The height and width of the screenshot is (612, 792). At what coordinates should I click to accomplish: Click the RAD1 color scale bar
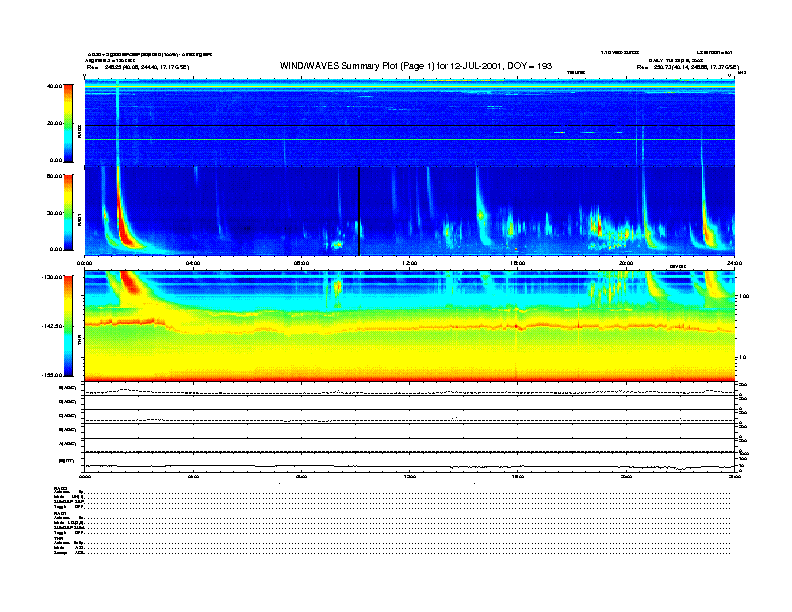click(x=68, y=213)
